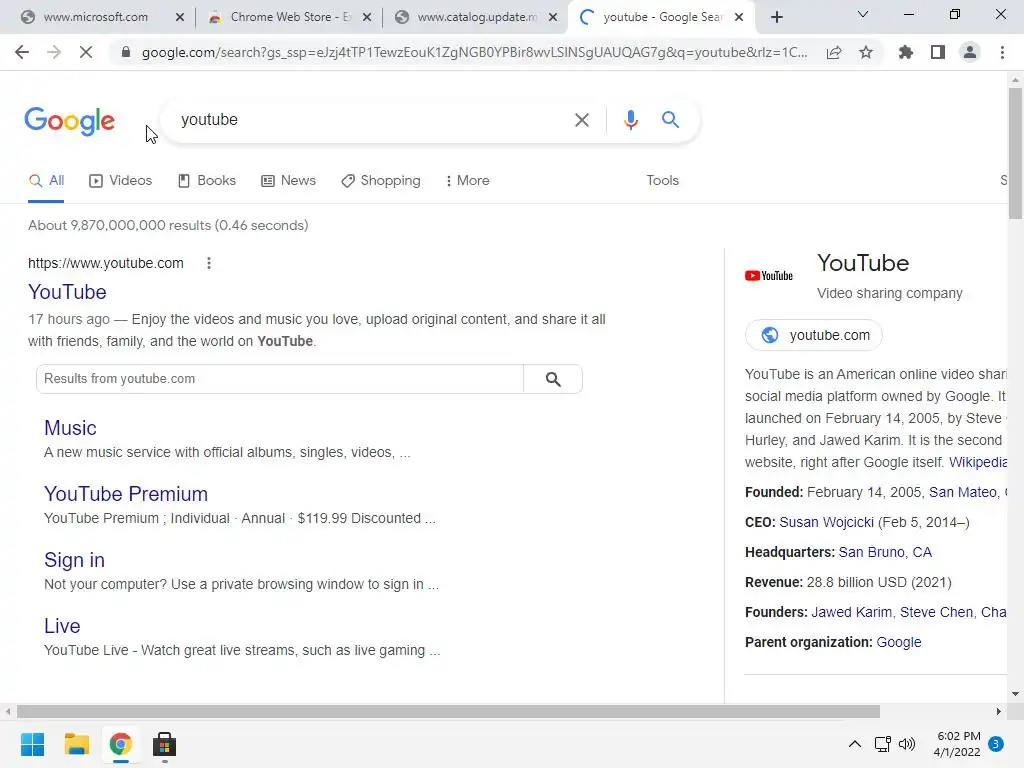
Task: Click the scroll right arrow
Action: 998,711
